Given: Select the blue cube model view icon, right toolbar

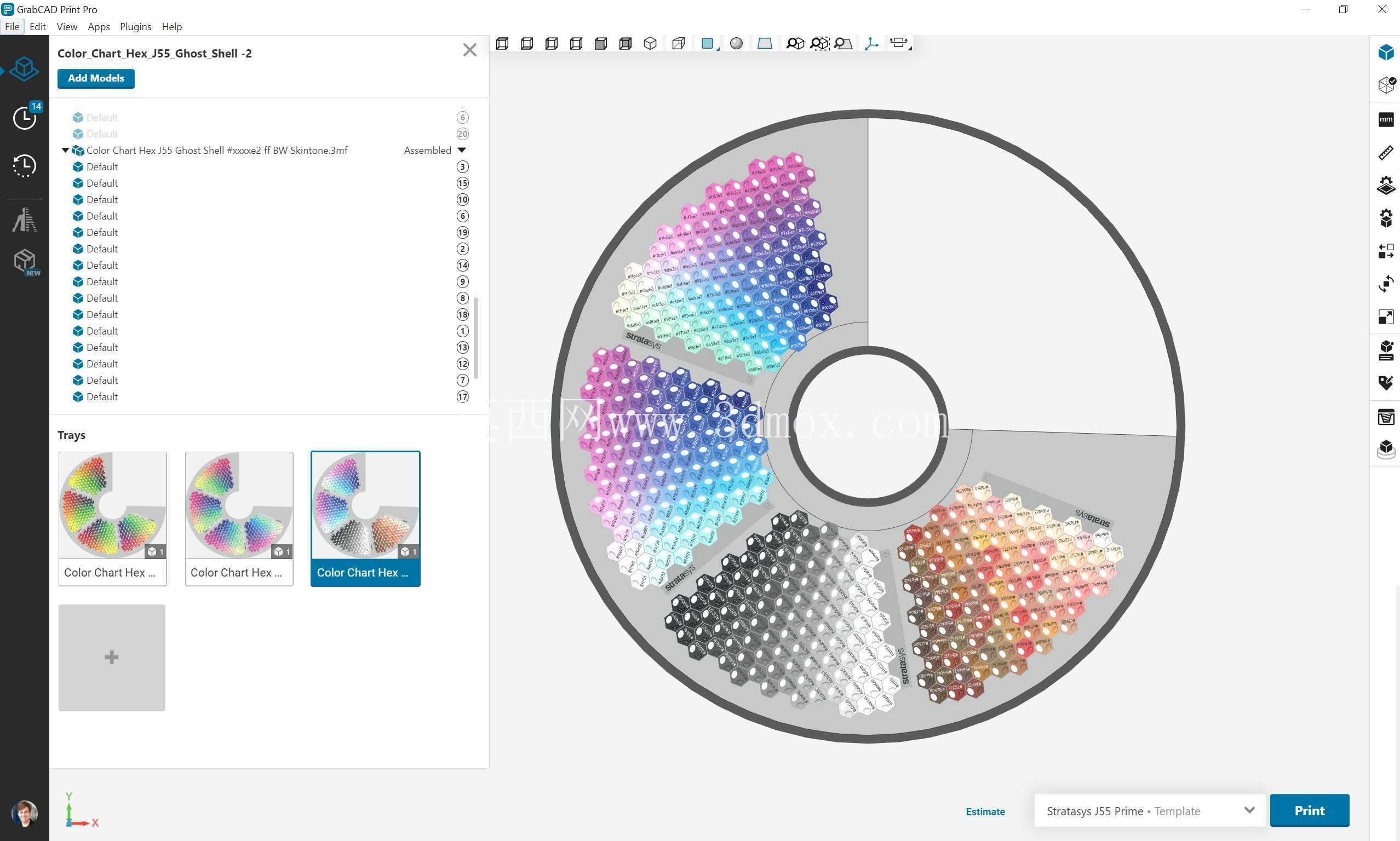Looking at the screenshot, I should tap(1386, 53).
